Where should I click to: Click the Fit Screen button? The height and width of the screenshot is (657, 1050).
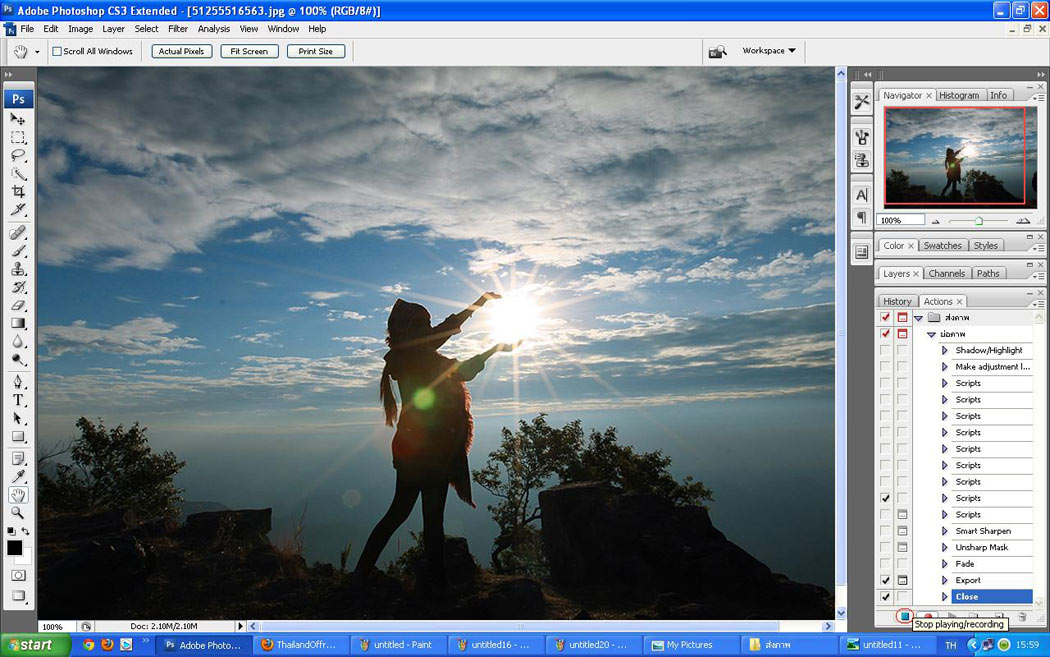coord(248,51)
